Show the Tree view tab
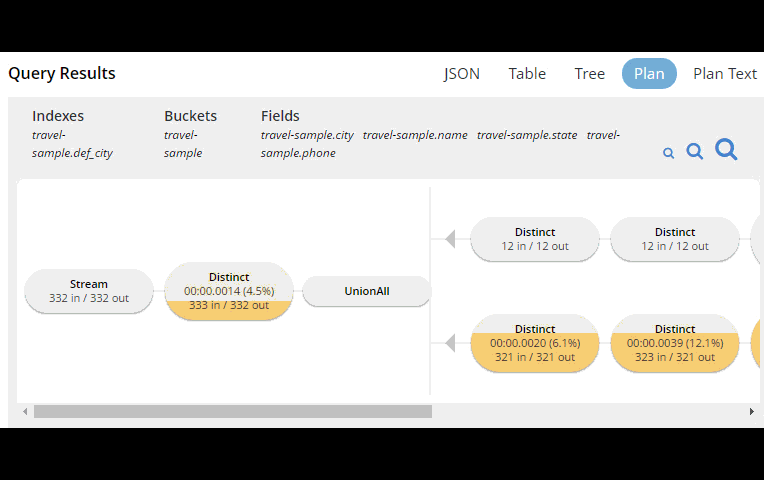 click(x=589, y=74)
